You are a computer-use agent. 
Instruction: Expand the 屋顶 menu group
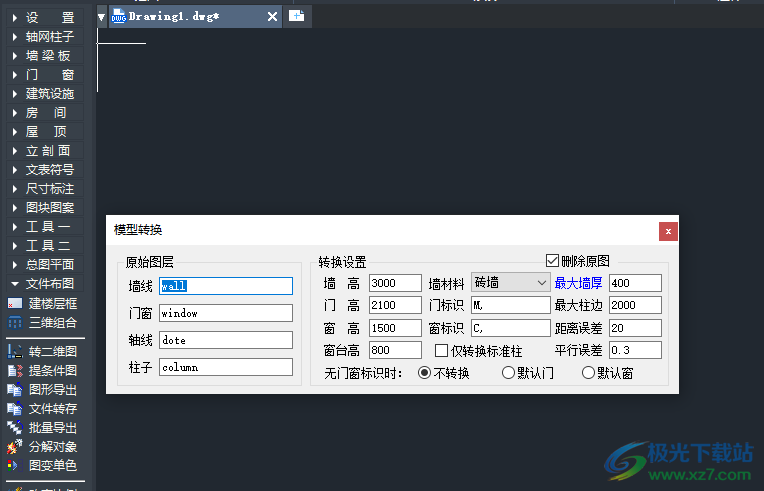(x=45, y=132)
